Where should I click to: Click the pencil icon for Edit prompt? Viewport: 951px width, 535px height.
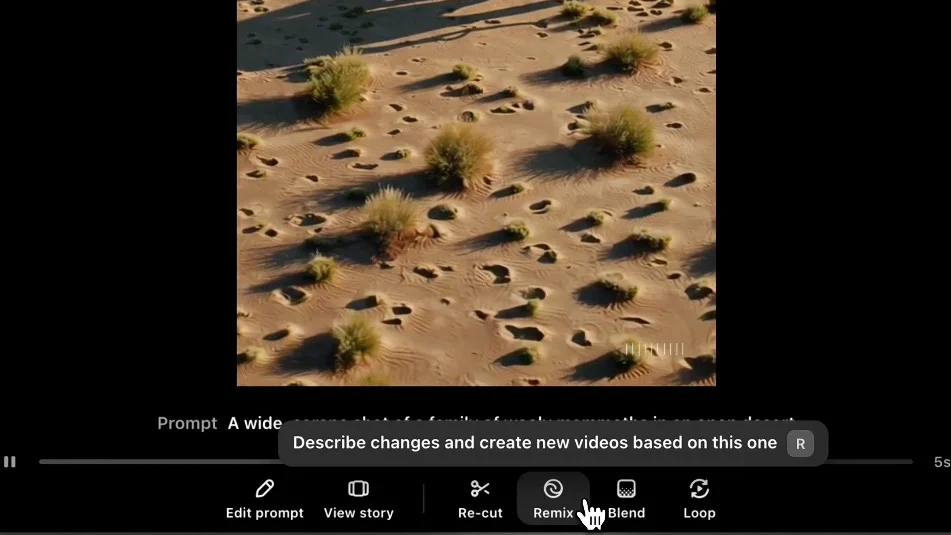[264, 488]
